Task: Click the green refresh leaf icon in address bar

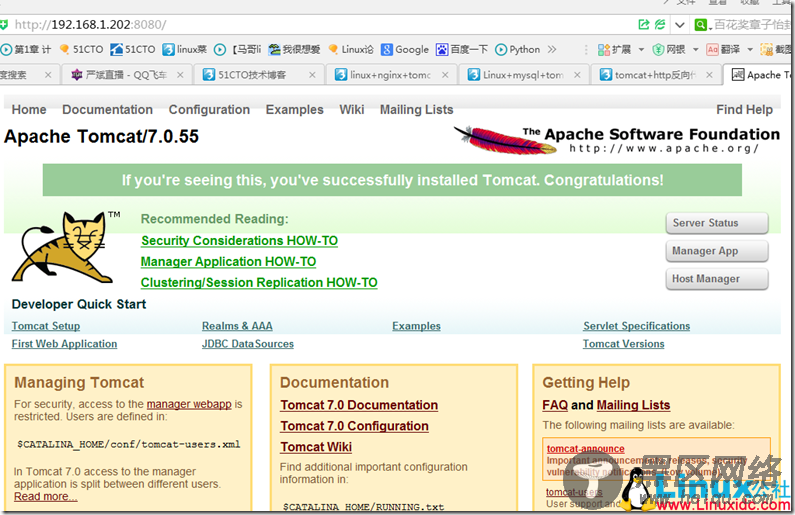Action: coord(660,24)
